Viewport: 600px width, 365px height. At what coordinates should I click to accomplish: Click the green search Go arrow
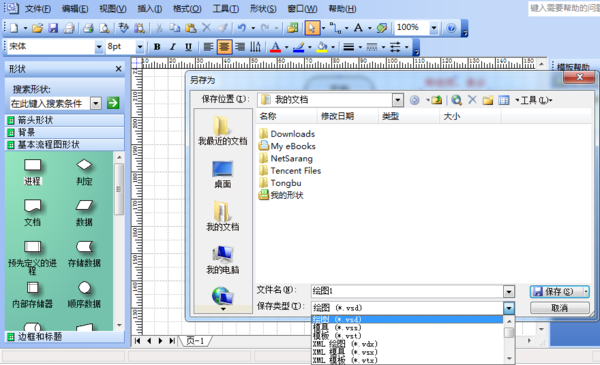point(113,103)
